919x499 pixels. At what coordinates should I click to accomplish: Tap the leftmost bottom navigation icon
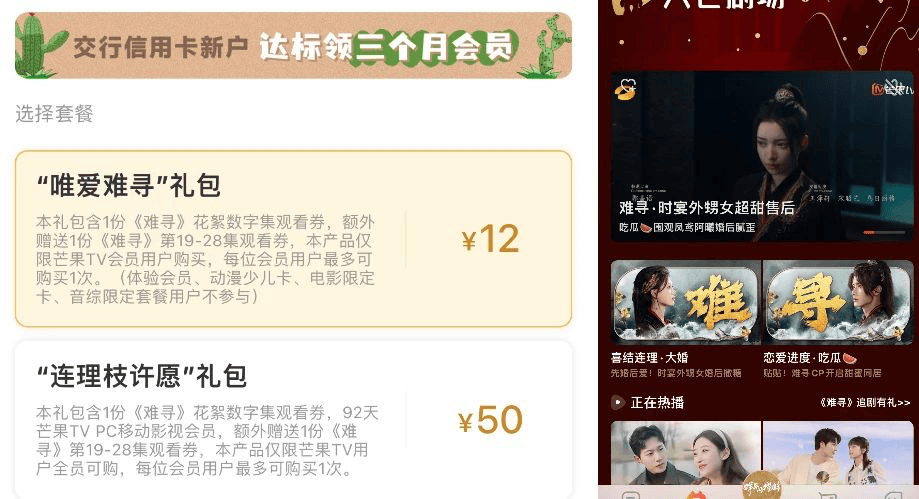tap(629, 496)
